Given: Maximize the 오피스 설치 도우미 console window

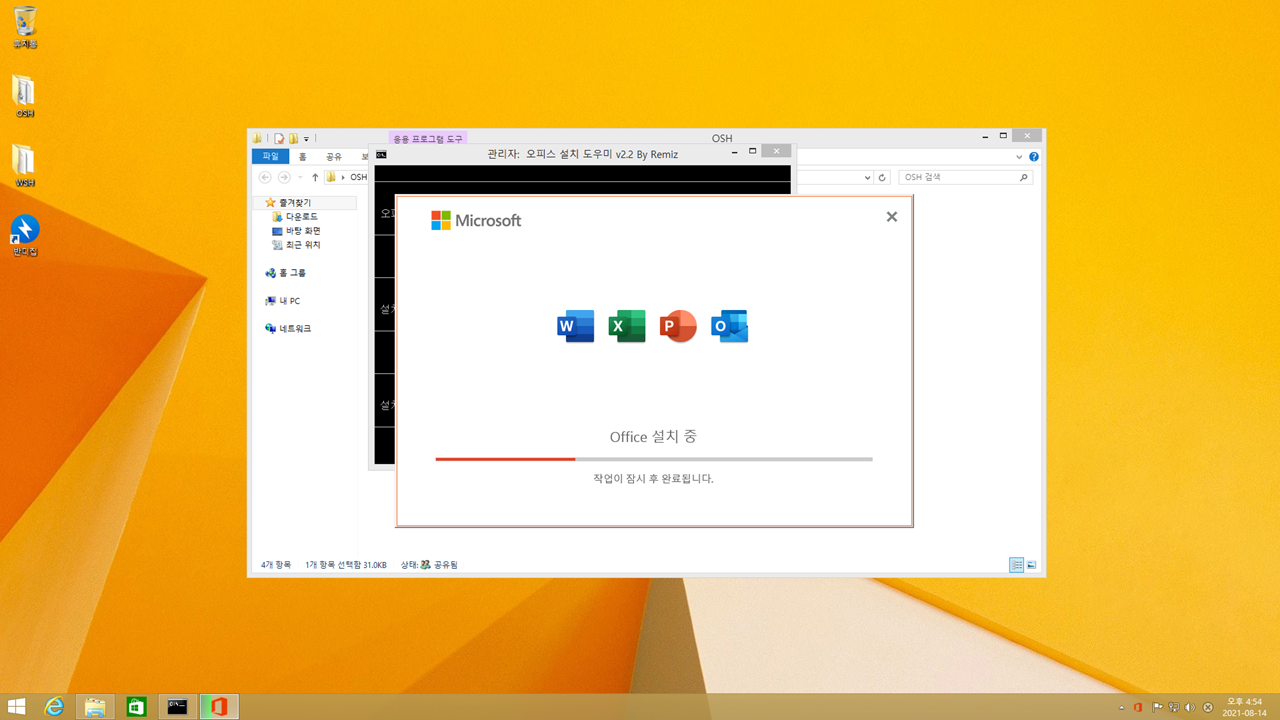Looking at the screenshot, I should pos(752,152).
